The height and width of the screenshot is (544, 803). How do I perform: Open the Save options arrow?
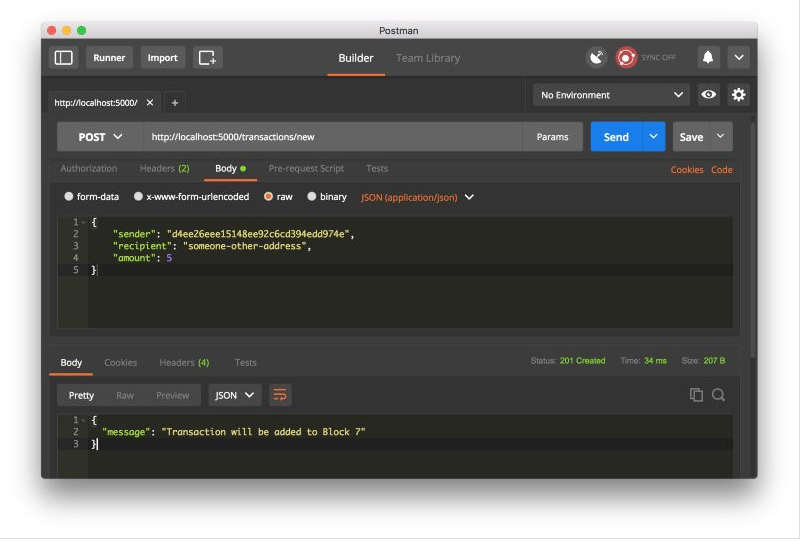point(721,137)
